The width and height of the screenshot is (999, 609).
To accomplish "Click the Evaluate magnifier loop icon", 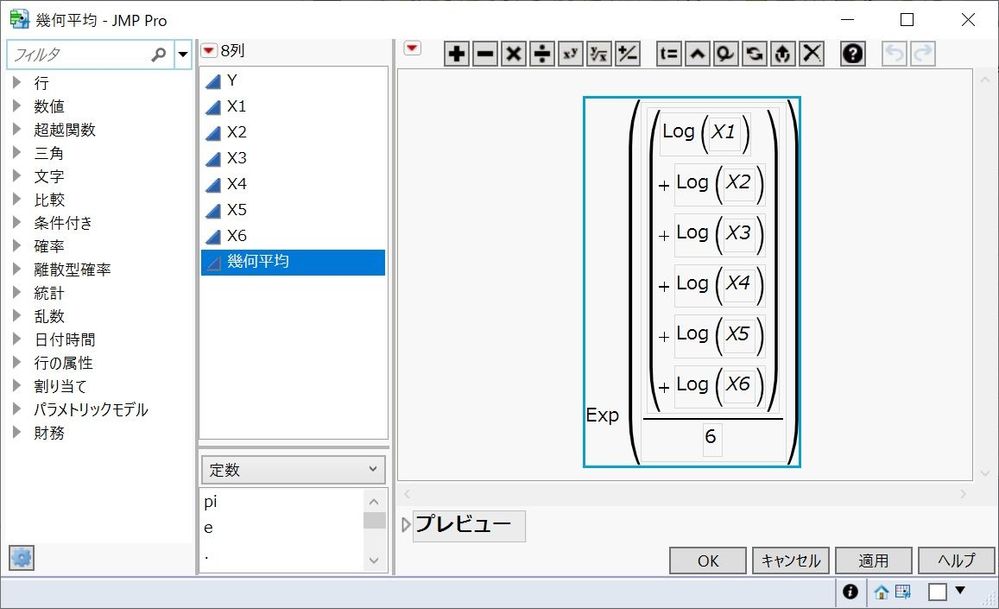I will pos(726,54).
